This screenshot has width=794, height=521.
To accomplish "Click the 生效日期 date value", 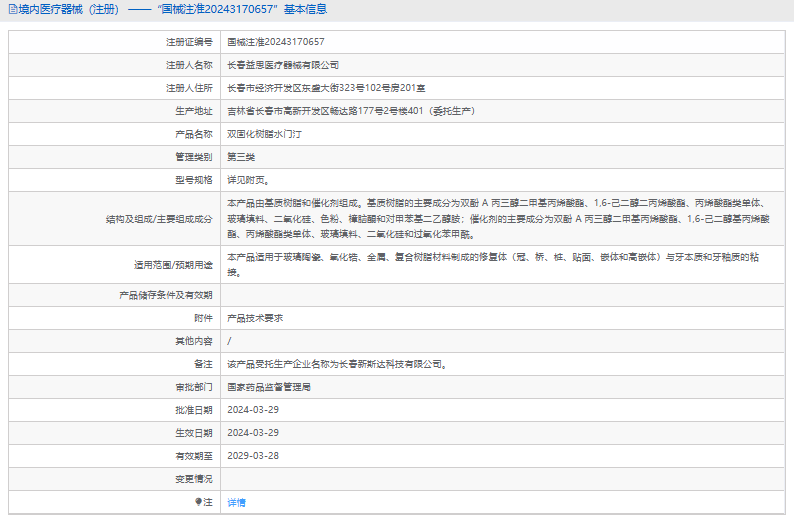I will pyautogui.click(x=252, y=433).
